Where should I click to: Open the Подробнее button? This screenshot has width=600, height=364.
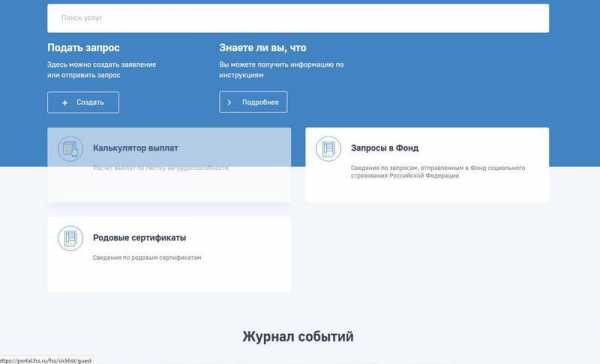coord(253,102)
